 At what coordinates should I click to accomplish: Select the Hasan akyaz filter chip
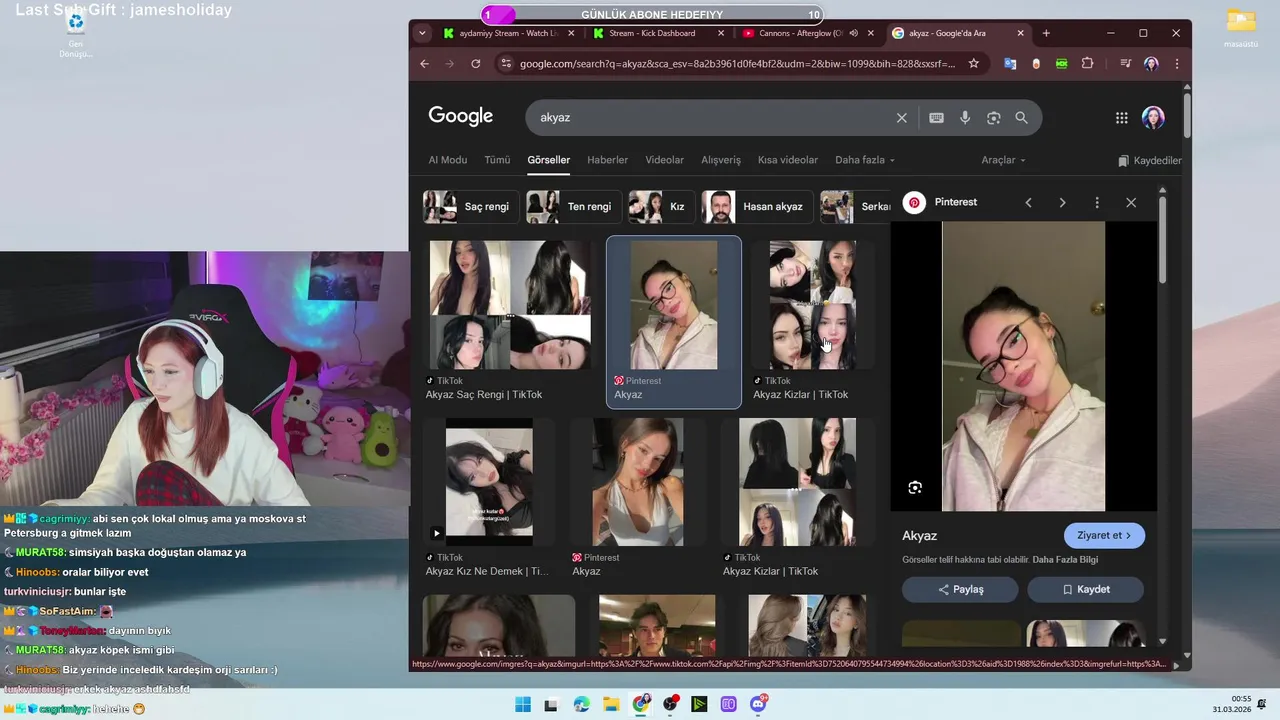tap(756, 207)
